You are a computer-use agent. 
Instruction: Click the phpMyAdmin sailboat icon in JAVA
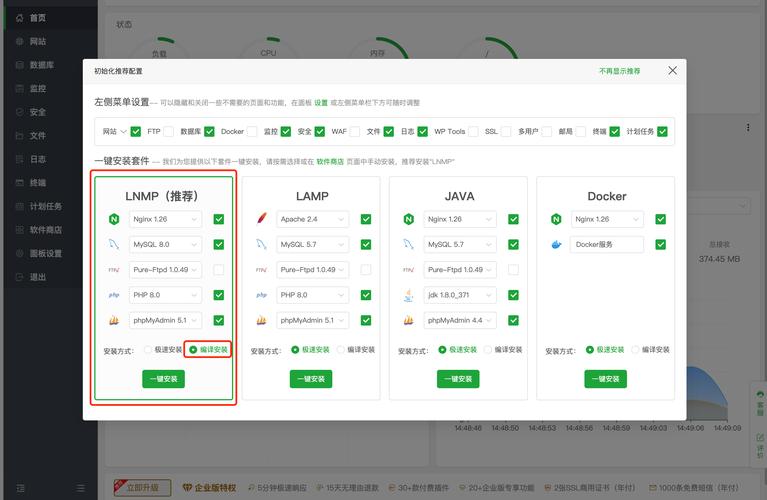click(408, 320)
